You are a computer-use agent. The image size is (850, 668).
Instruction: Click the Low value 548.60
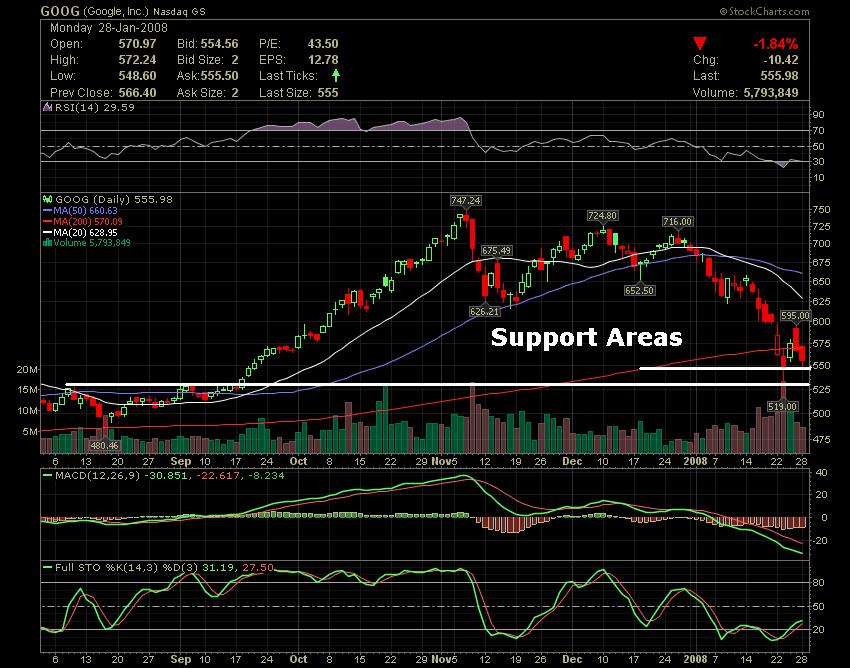pos(137,76)
